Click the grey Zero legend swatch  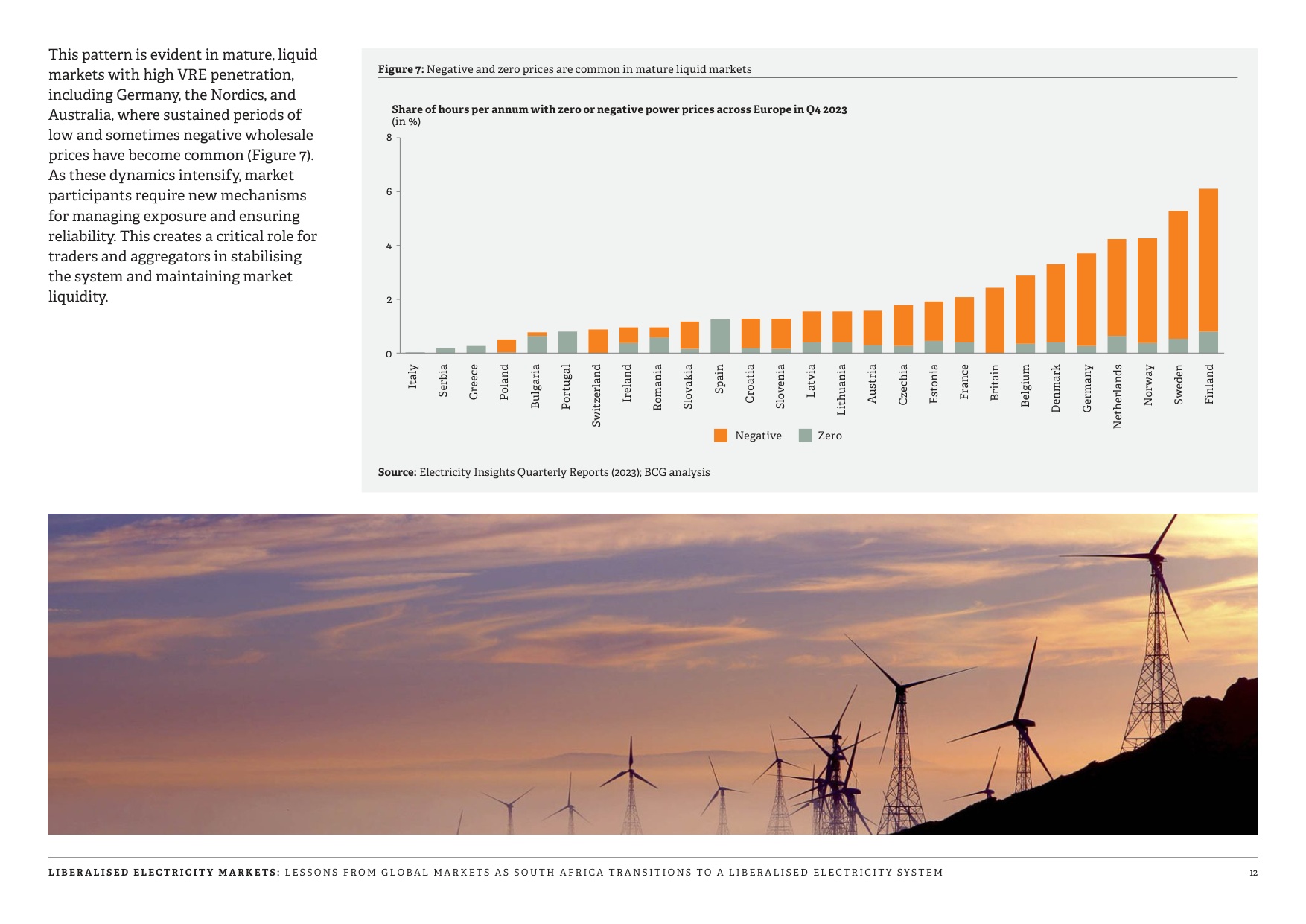[x=805, y=436]
